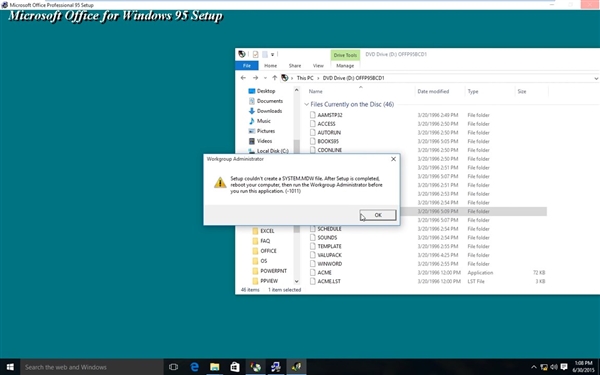
Task: Open File Explorer from the taskbar
Action: click(215, 367)
